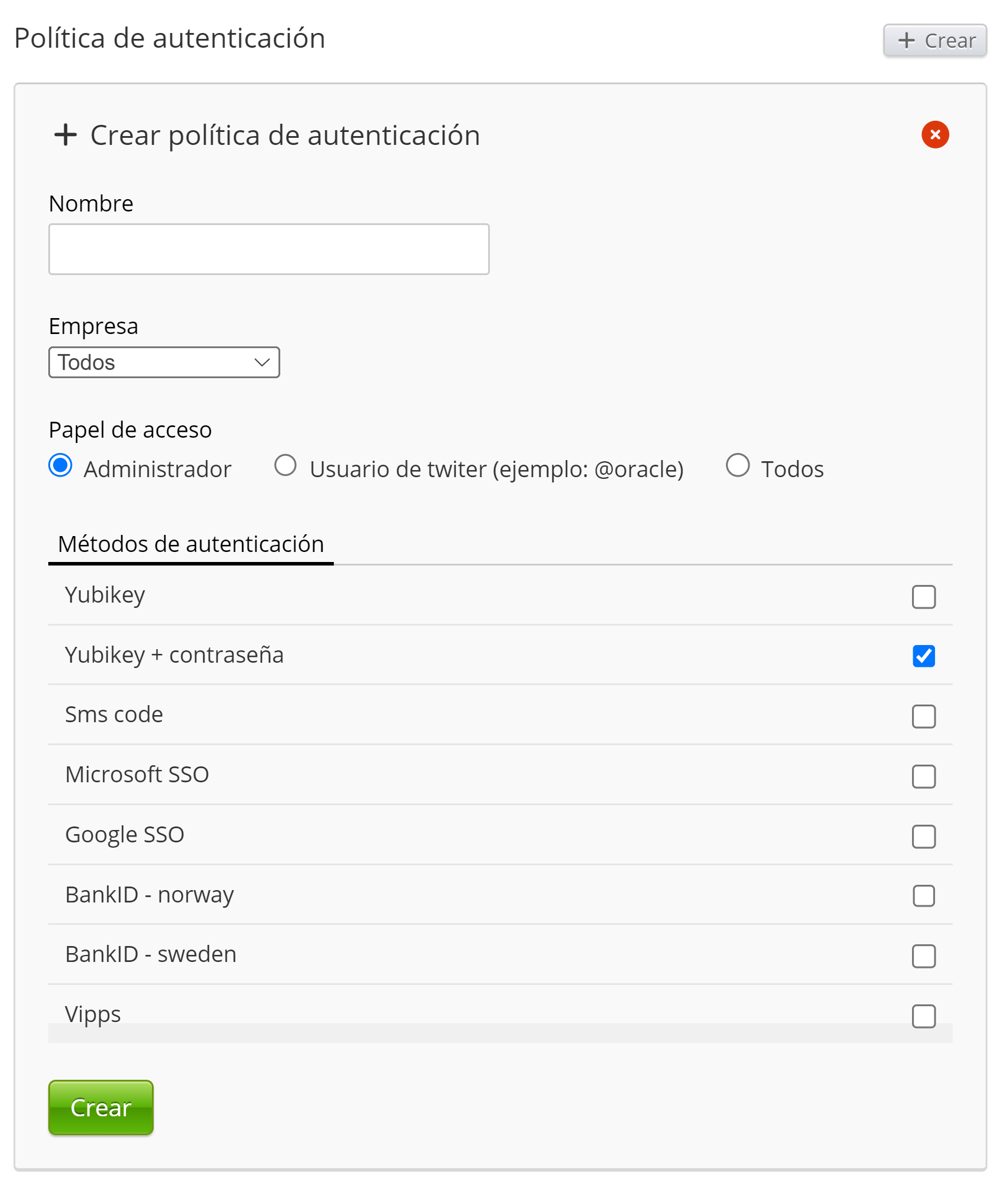The height and width of the screenshot is (1197, 1008).
Task: Select the Usuario de twiter role option
Action: tap(286, 465)
